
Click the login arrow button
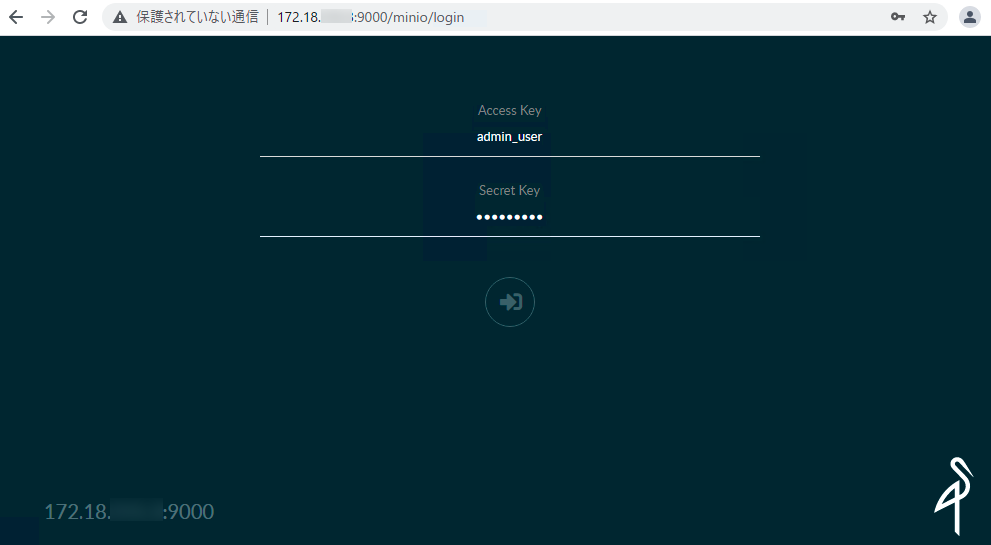tap(510, 302)
